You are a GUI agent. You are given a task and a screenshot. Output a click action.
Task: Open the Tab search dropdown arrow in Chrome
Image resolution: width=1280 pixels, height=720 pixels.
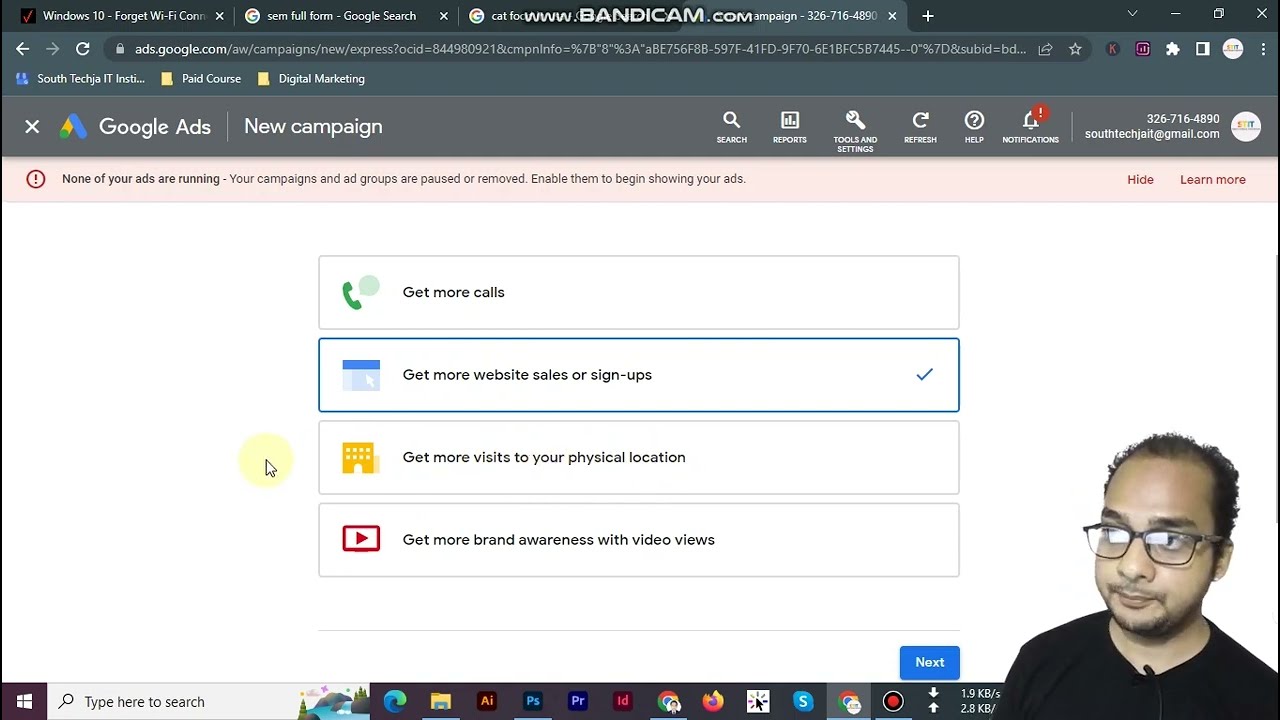1132,15
